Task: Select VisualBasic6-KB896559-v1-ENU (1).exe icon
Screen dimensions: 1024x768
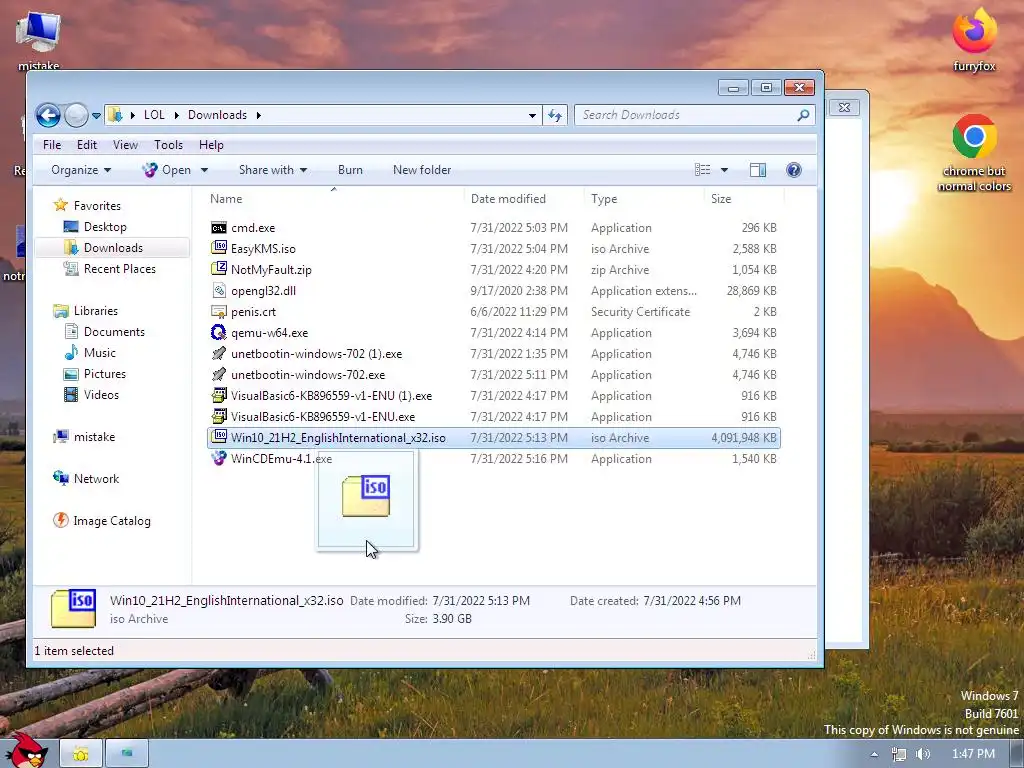Action: click(x=219, y=395)
